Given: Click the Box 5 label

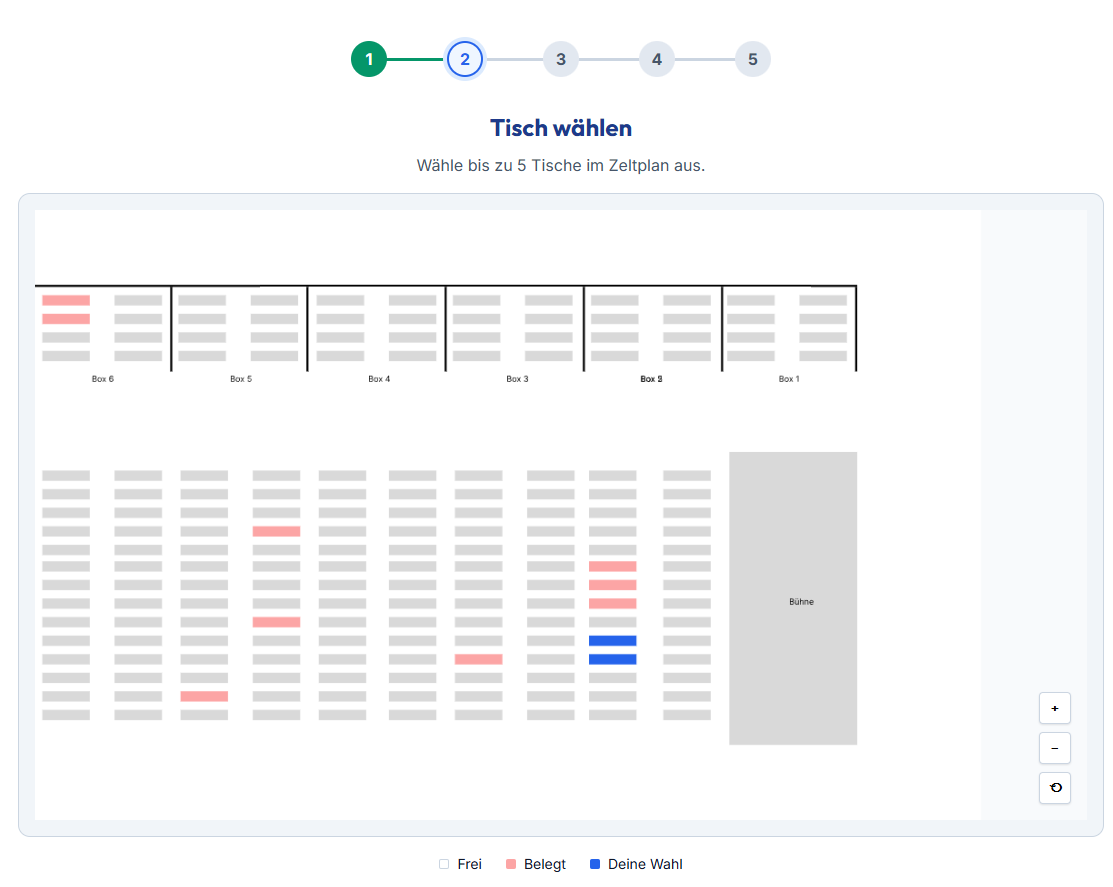Looking at the screenshot, I should point(241,379).
